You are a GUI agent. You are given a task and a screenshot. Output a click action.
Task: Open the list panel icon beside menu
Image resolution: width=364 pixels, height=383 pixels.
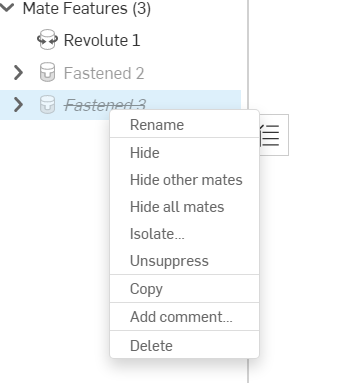click(274, 135)
